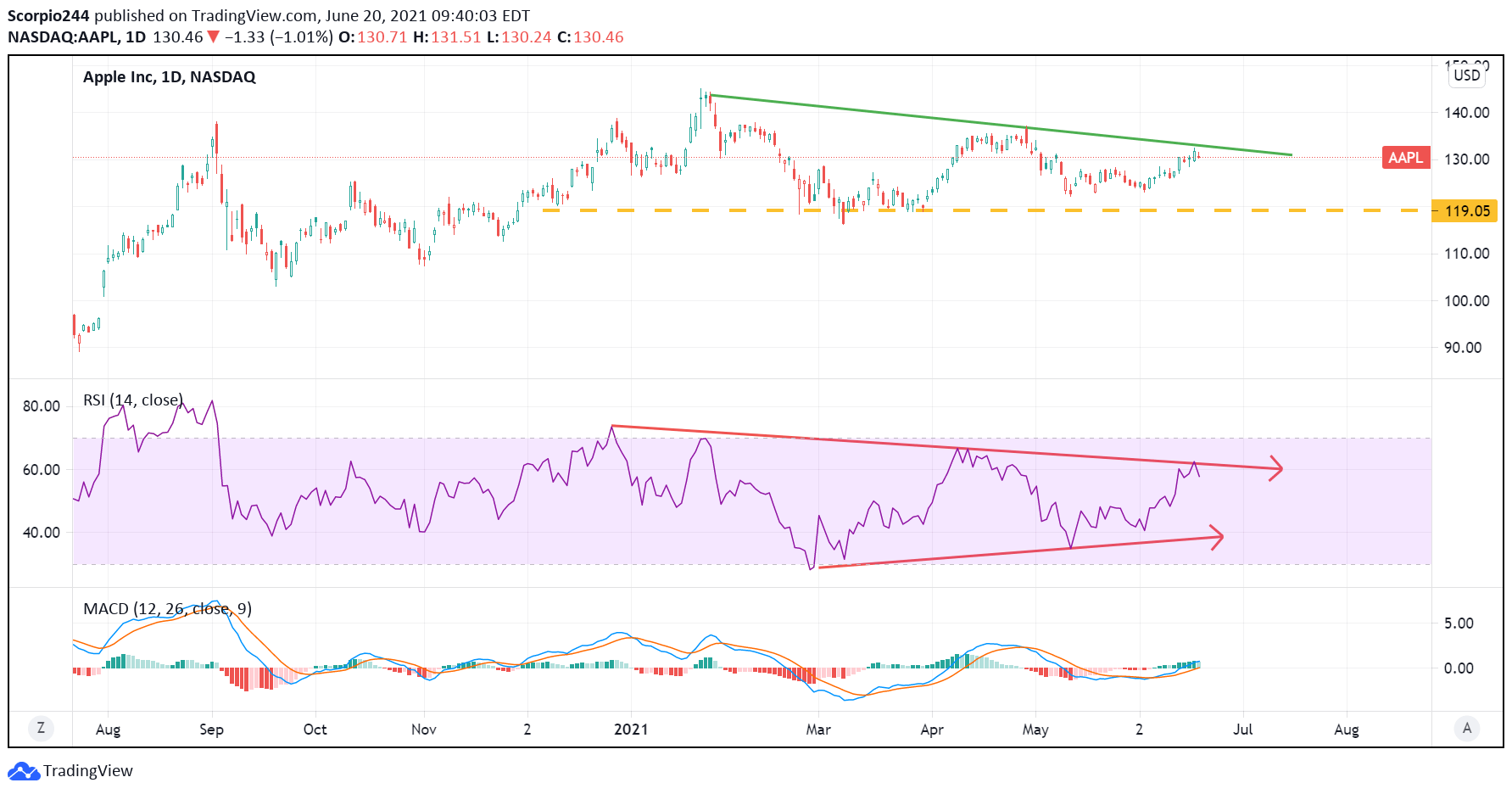Click the 5.00 MACD axis label

point(1459,623)
